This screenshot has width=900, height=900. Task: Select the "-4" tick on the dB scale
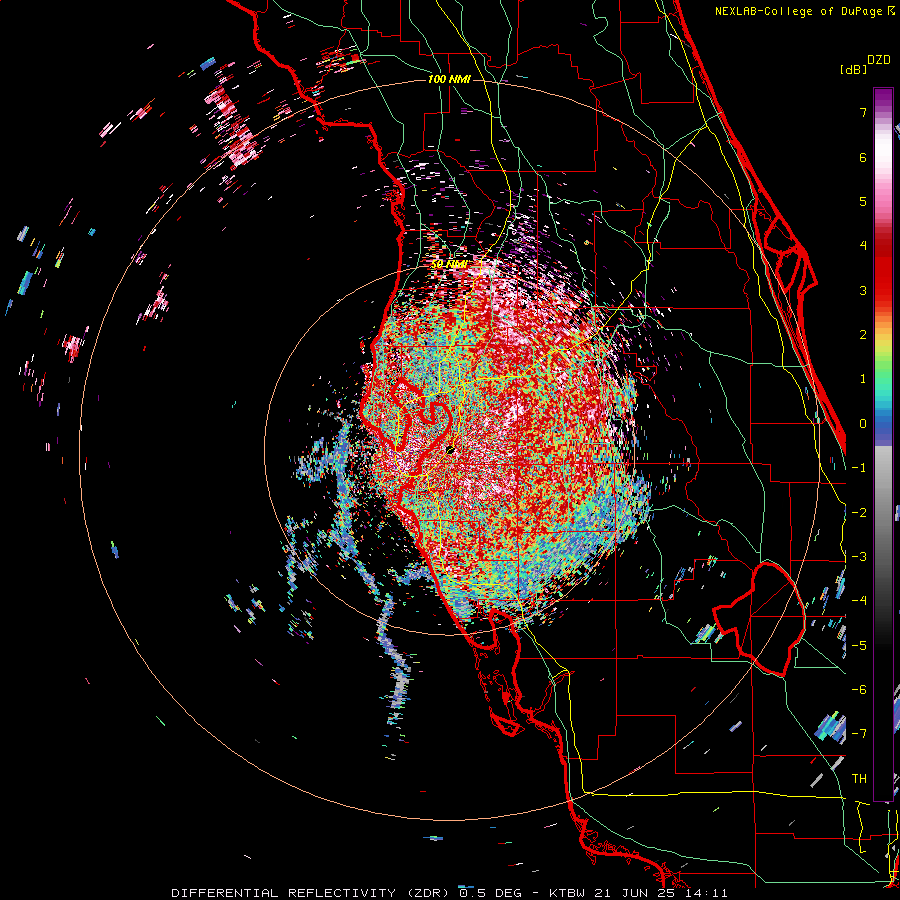click(859, 601)
